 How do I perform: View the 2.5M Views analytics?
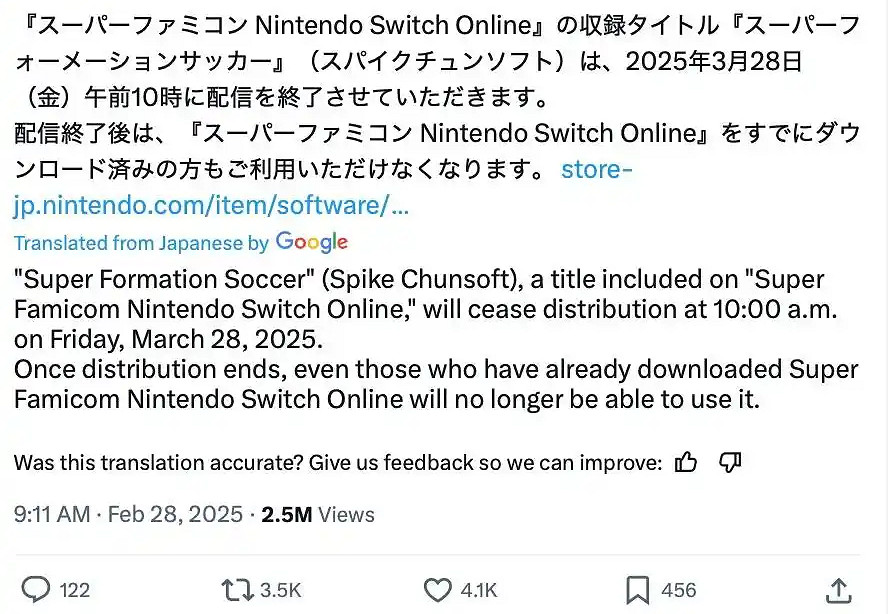pos(318,514)
